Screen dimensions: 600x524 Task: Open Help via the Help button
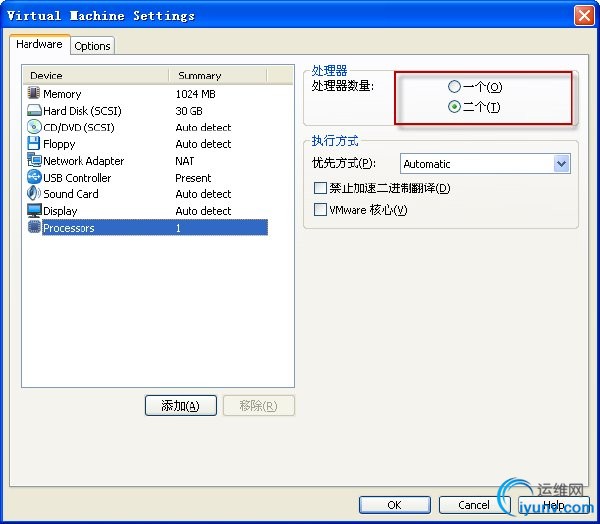coord(554,505)
